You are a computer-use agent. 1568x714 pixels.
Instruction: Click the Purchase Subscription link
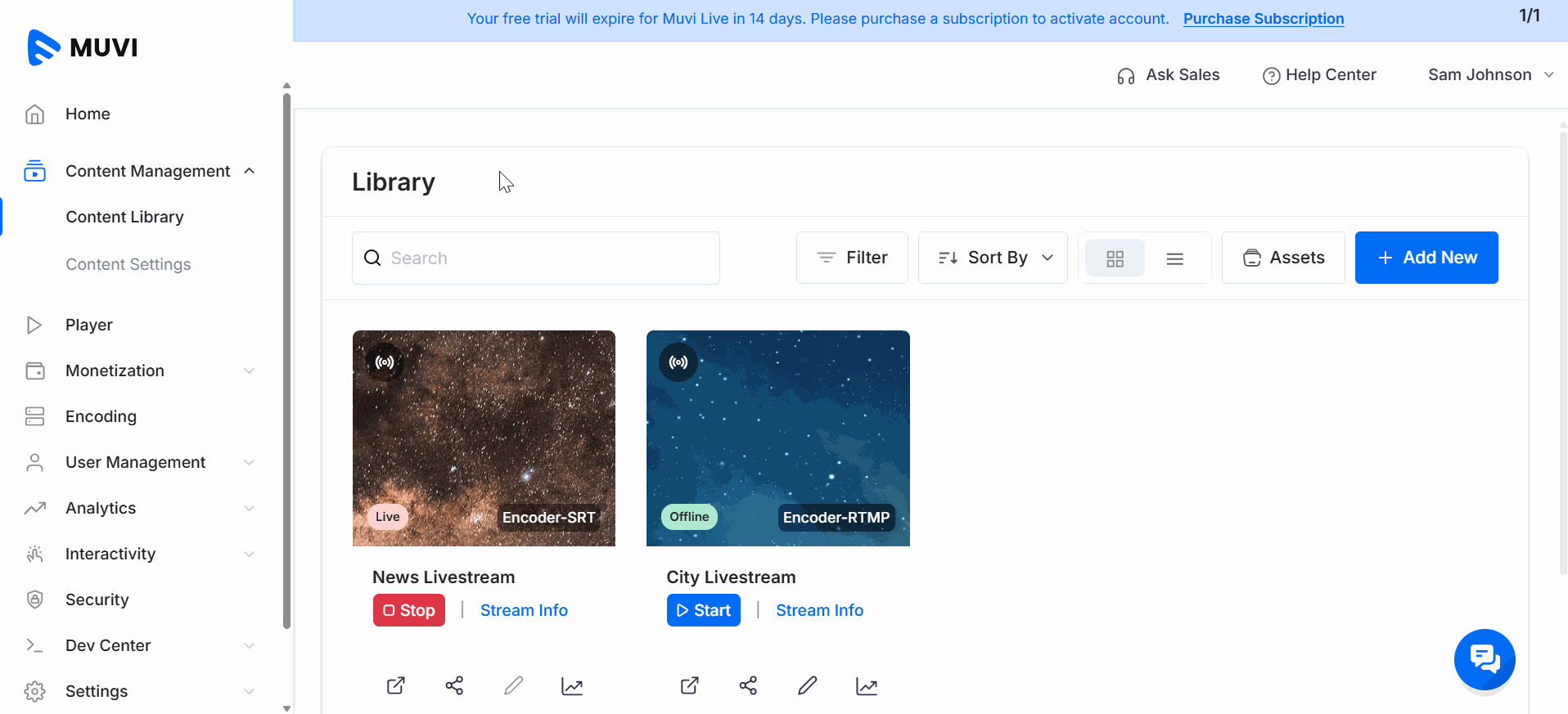pyautogui.click(x=1263, y=19)
